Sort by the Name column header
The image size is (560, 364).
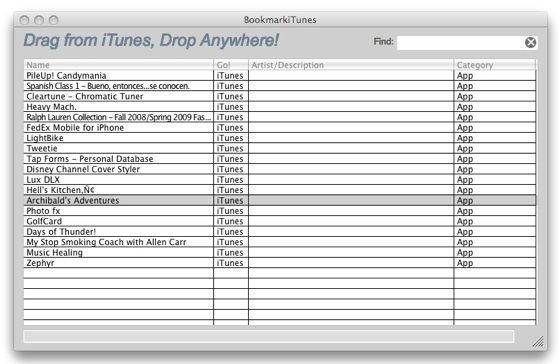point(119,65)
